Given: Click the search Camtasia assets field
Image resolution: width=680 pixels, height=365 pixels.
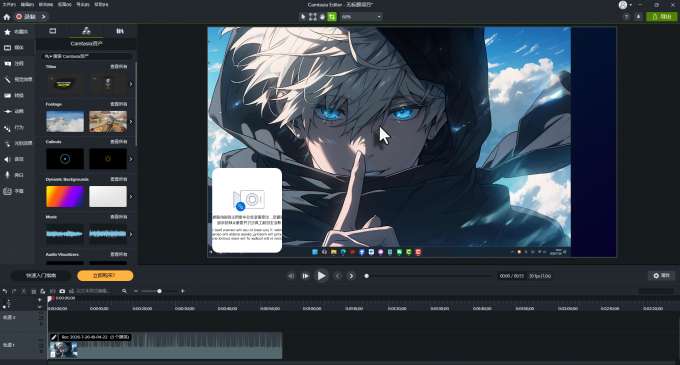Looking at the screenshot, I should pos(87,56).
